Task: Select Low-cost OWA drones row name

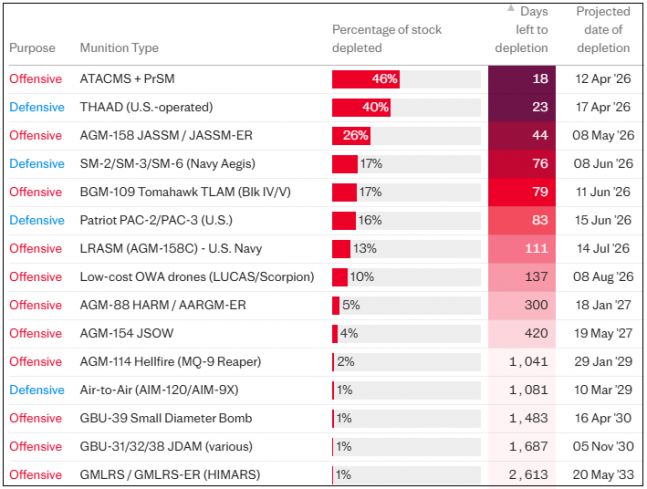Action: click(197, 277)
